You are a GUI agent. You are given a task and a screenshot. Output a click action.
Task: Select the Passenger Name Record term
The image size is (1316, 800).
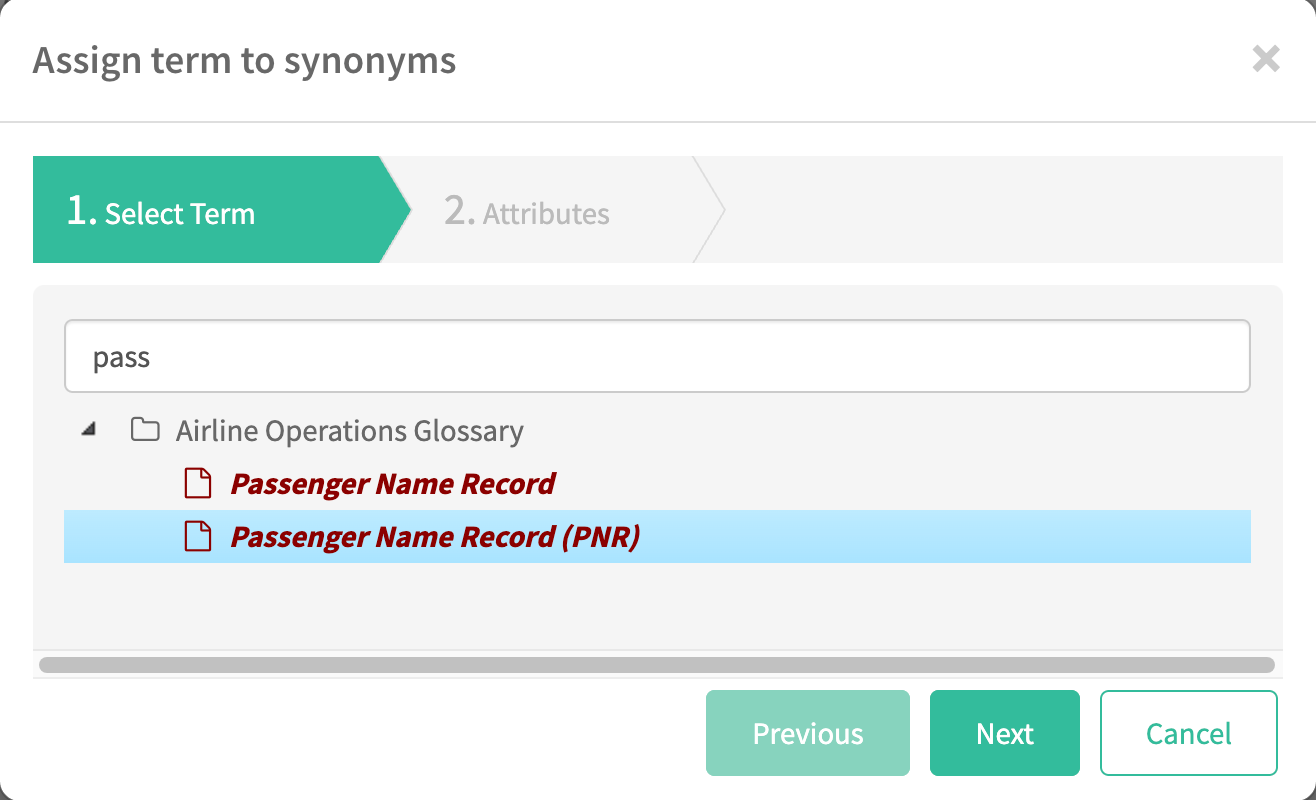[392, 484]
